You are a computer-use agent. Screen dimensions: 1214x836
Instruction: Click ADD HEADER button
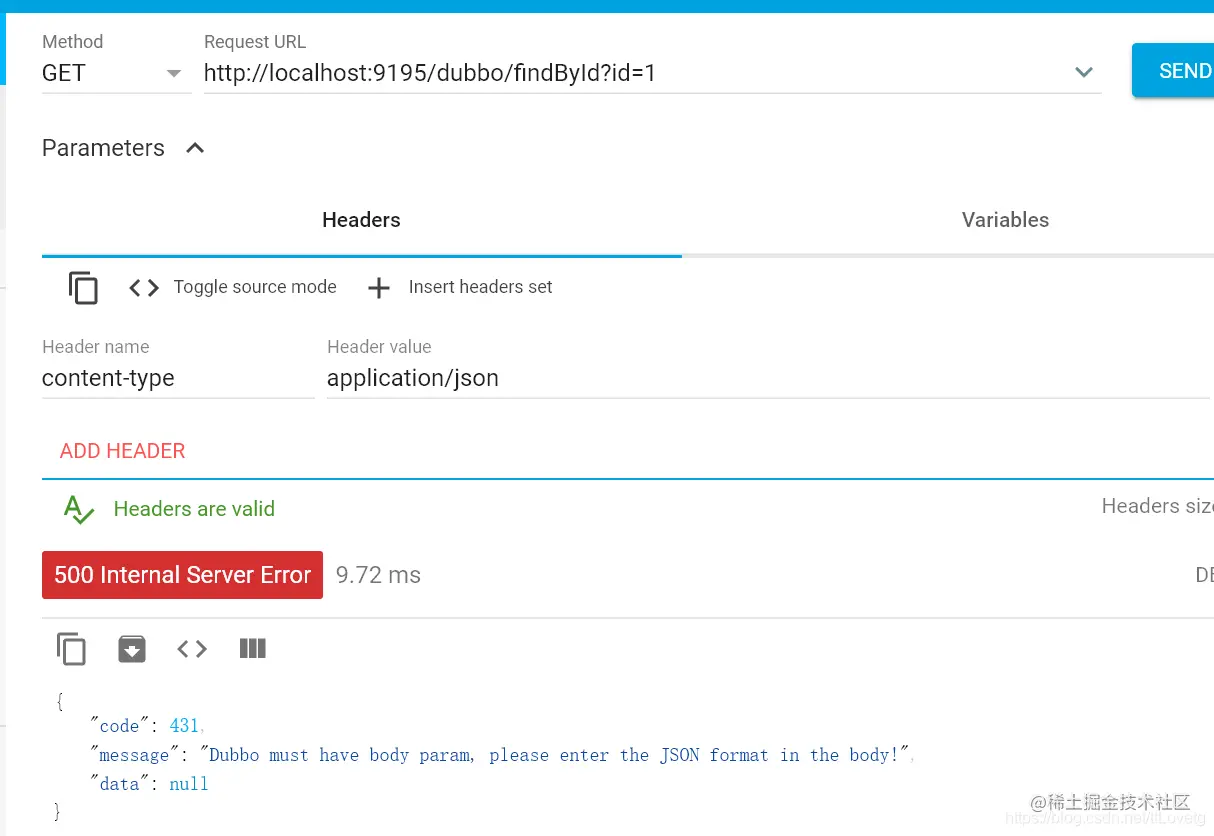tap(122, 451)
